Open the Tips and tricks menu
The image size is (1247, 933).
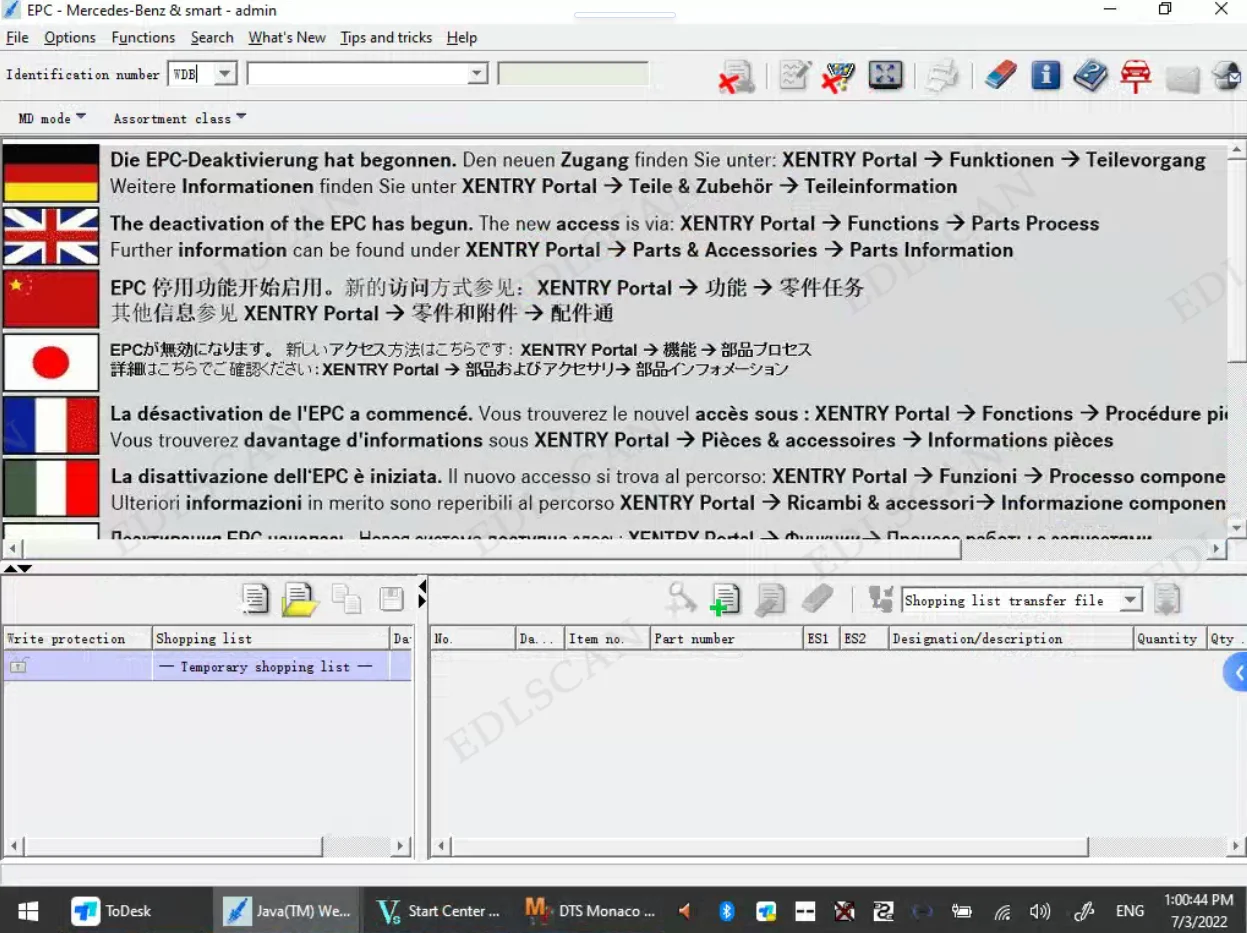pyautogui.click(x=386, y=37)
